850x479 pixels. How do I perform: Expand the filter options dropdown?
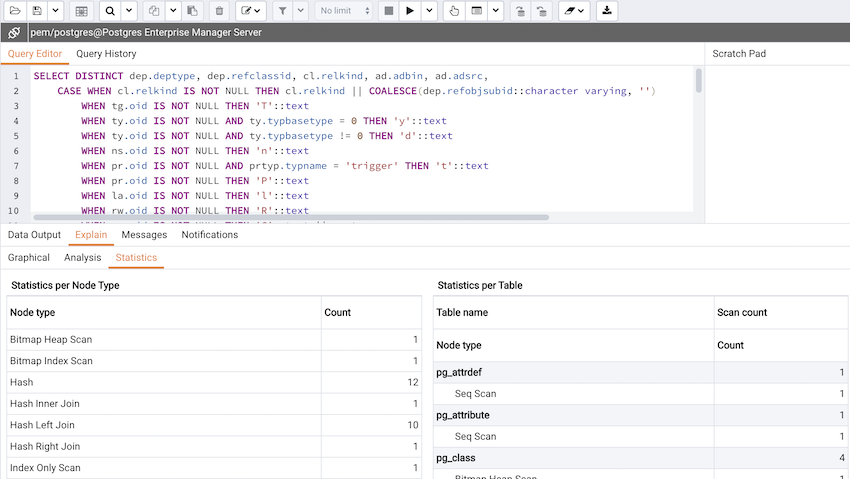coord(301,11)
